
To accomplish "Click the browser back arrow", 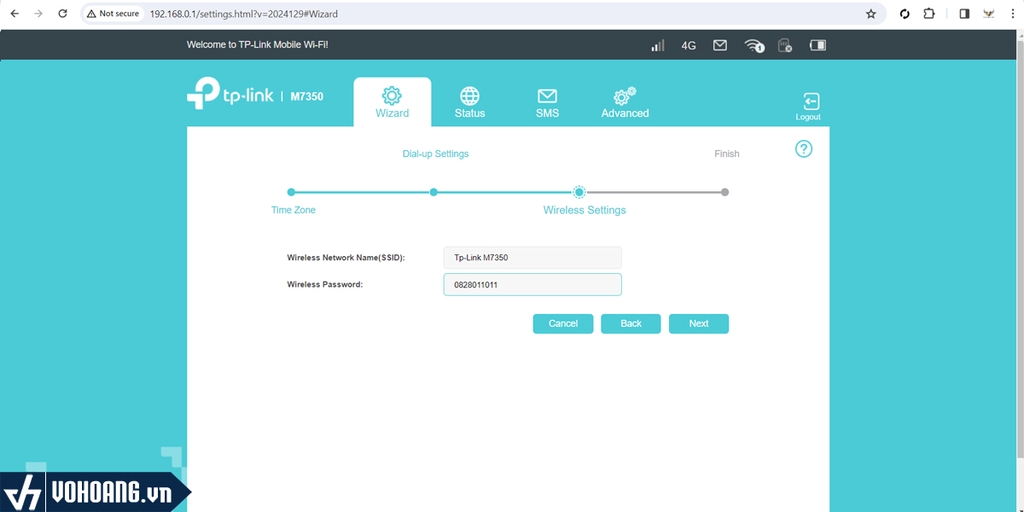I will (x=14, y=14).
